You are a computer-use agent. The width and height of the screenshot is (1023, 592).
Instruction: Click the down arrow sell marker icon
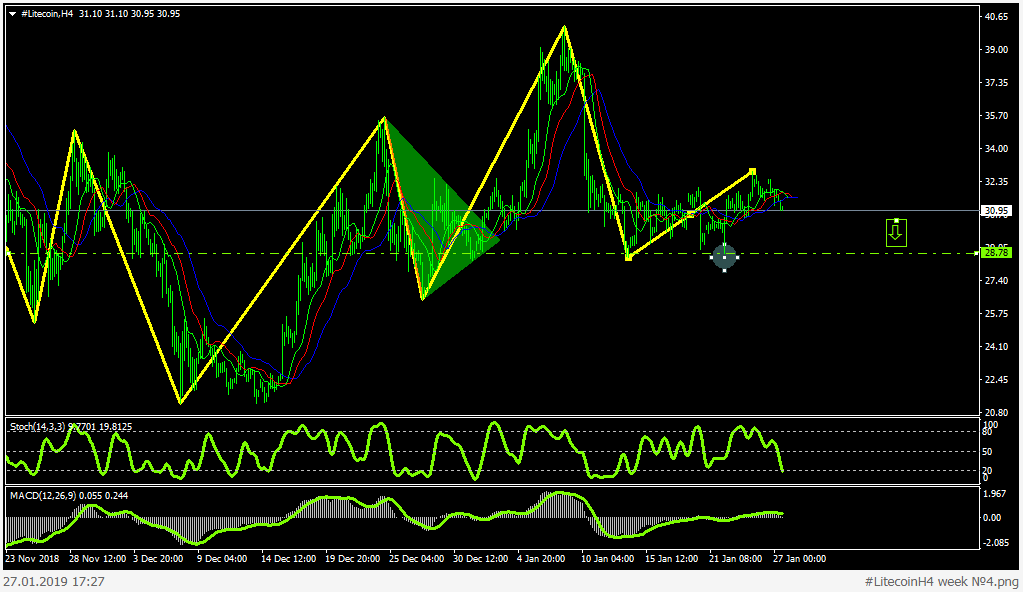pos(896,233)
